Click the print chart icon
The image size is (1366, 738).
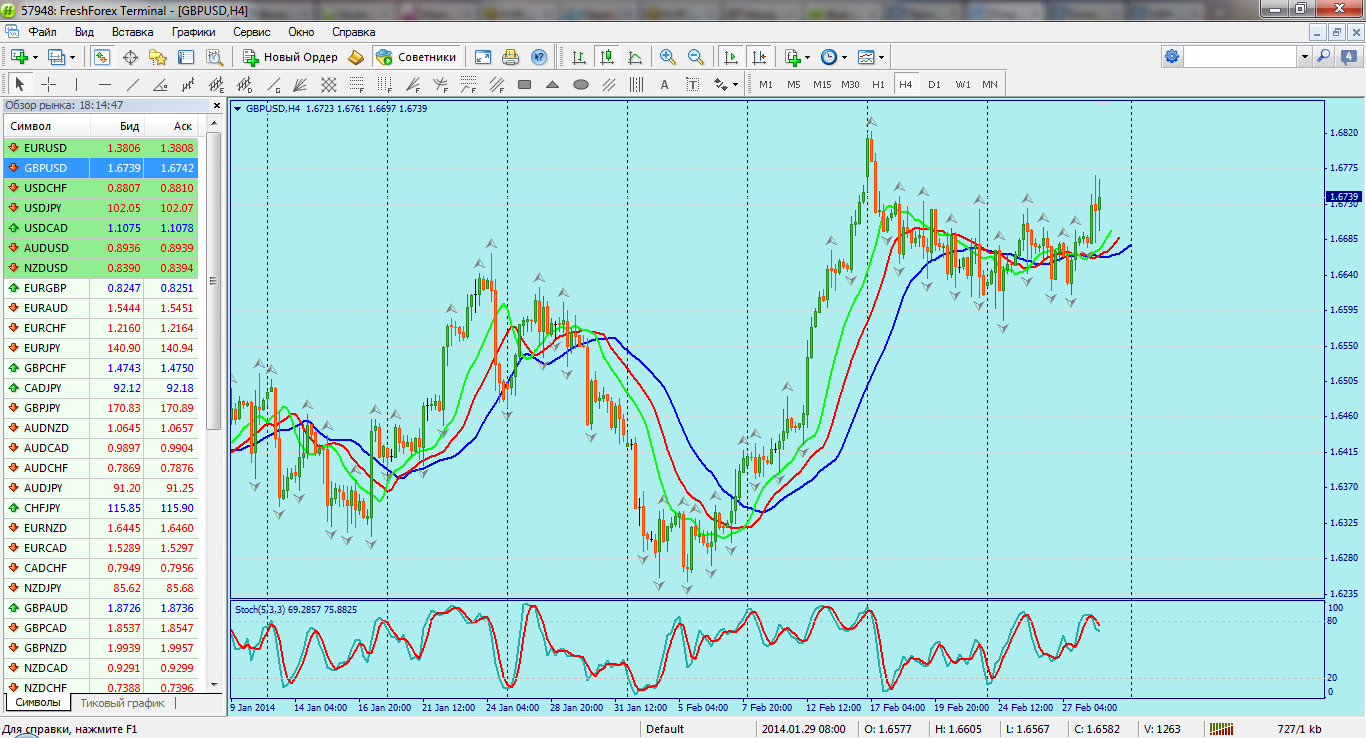(511, 57)
